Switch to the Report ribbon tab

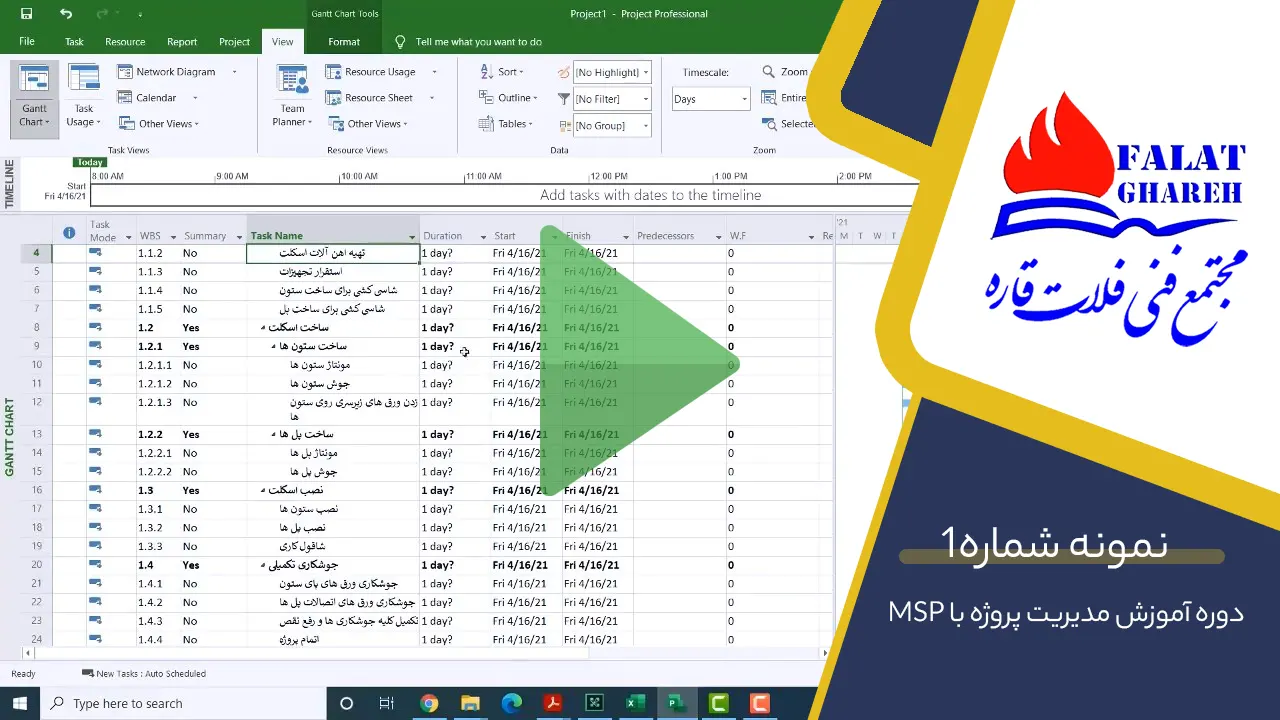tap(182, 42)
